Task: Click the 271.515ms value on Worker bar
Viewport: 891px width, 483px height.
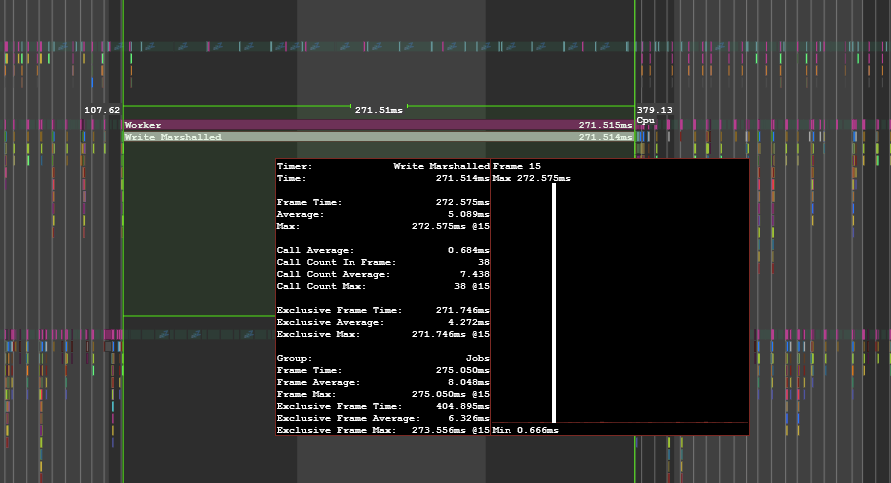Action: click(x=605, y=125)
